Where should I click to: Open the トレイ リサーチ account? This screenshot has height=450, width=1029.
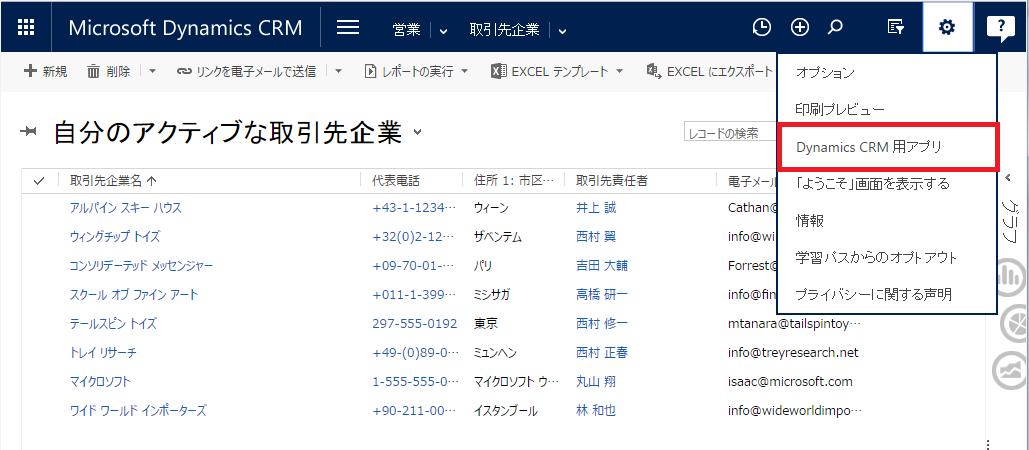(x=103, y=353)
